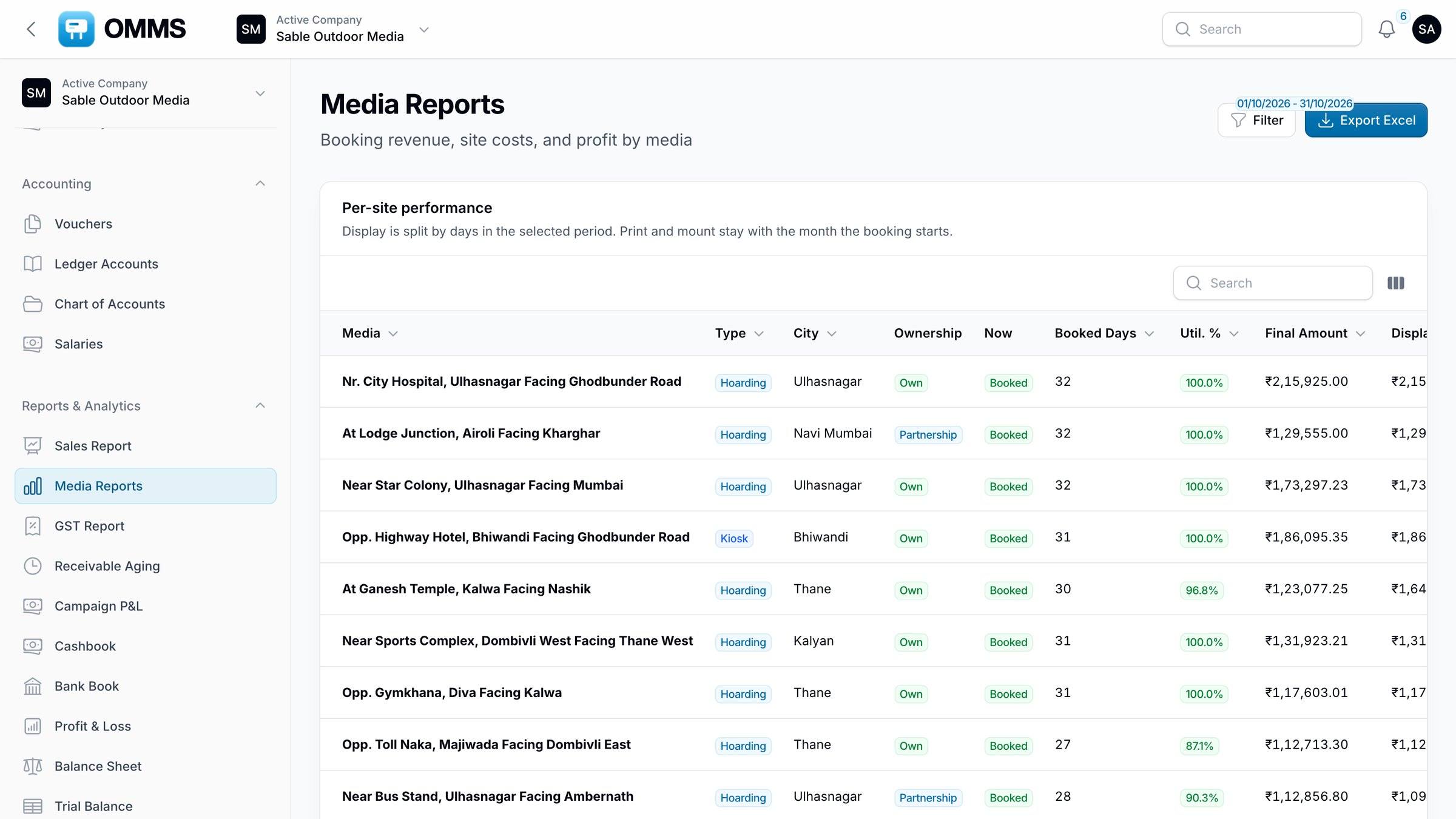Click the Receivable Aging clock icon
This screenshot has width=1456, height=819.
click(x=33, y=566)
